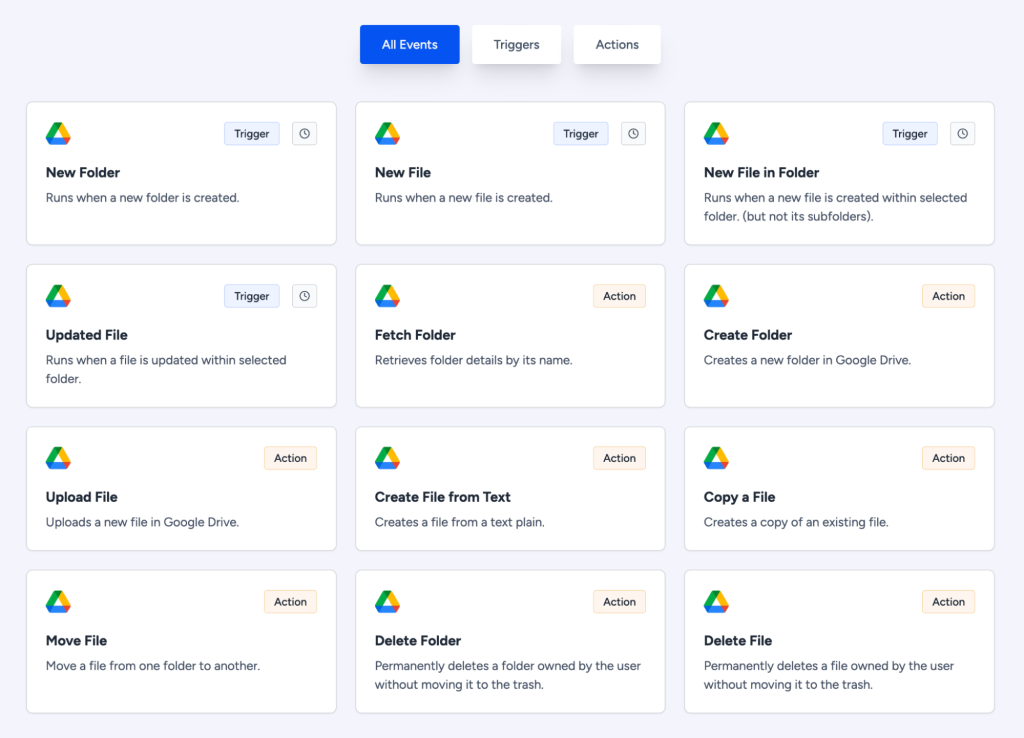The image size is (1024, 738).
Task: Select the Drive icon on Create Folder card
Action: coord(716,295)
